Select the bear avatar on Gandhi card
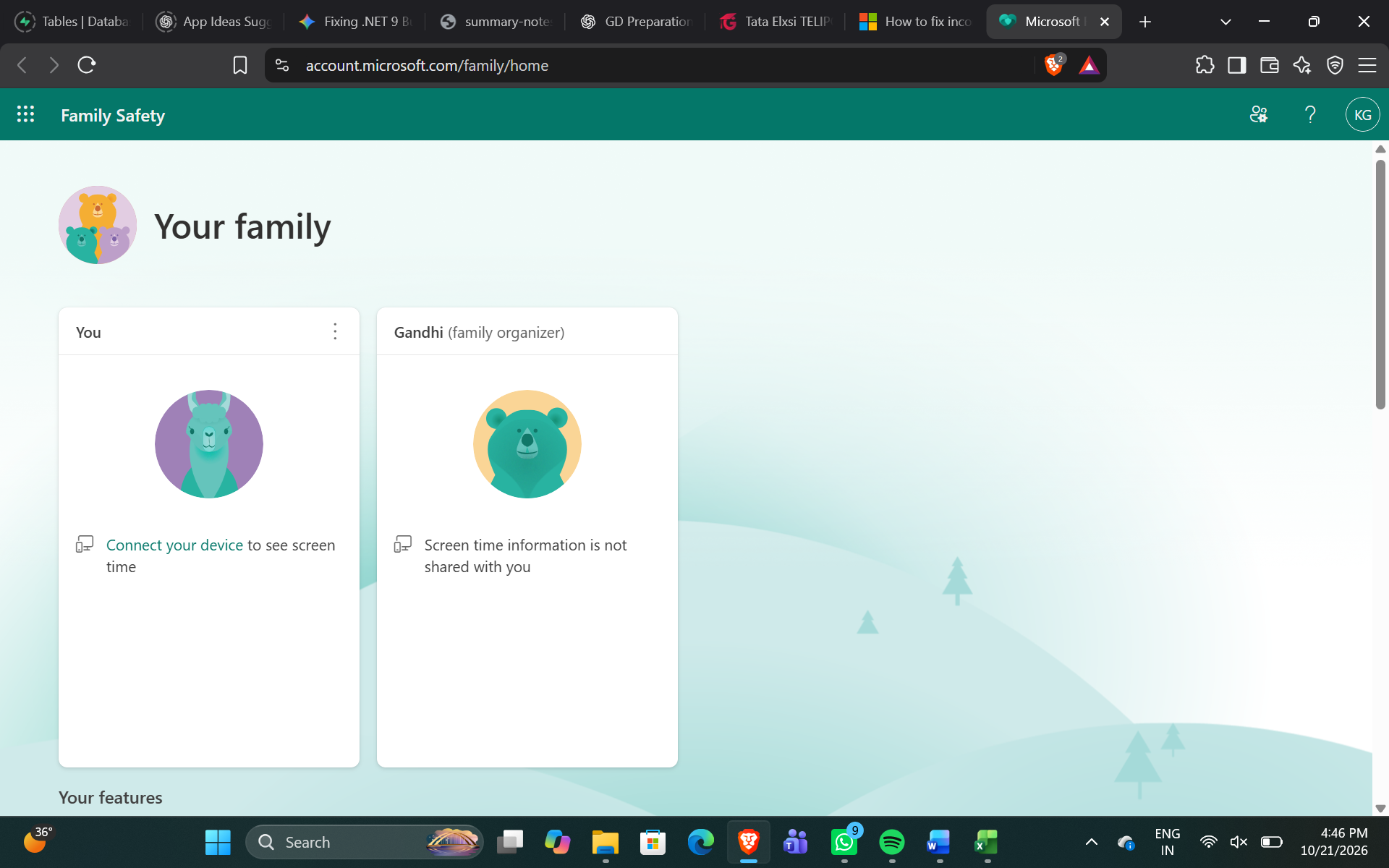 pos(527,444)
